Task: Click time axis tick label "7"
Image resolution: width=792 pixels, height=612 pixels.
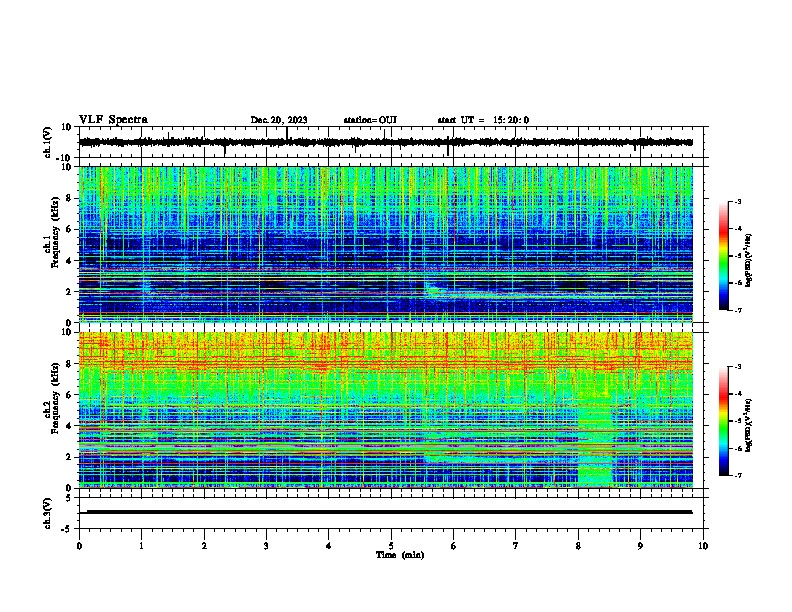Action: point(516,546)
